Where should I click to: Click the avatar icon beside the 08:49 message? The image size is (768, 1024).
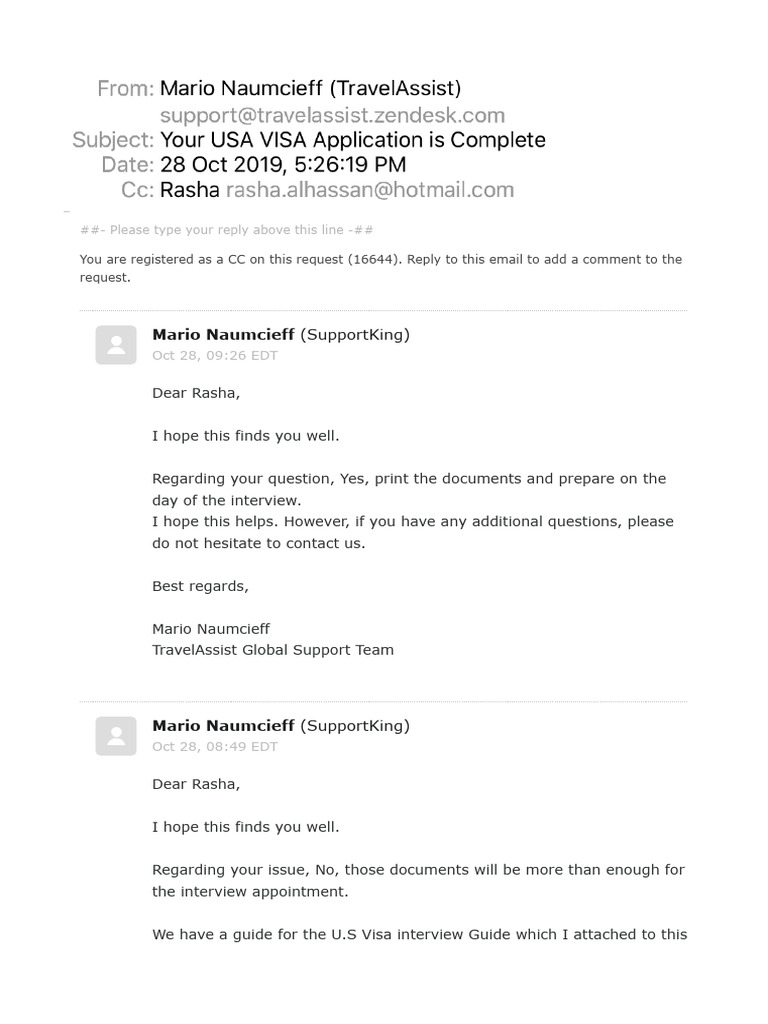(x=116, y=736)
